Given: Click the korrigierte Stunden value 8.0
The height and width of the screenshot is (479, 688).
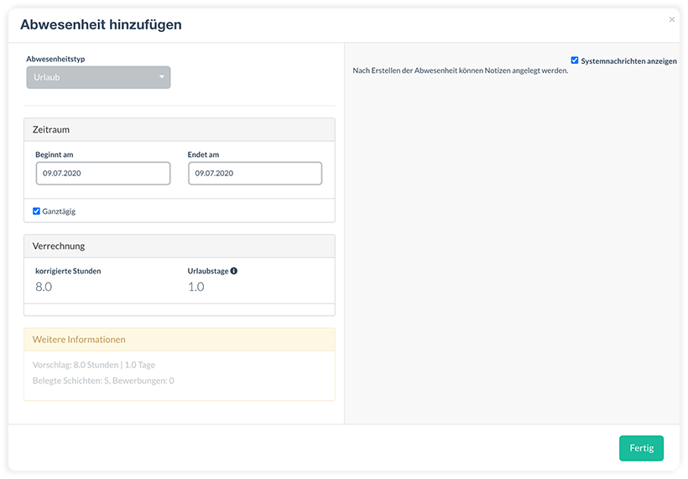Looking at the screenshot, I should click(43, 287).
